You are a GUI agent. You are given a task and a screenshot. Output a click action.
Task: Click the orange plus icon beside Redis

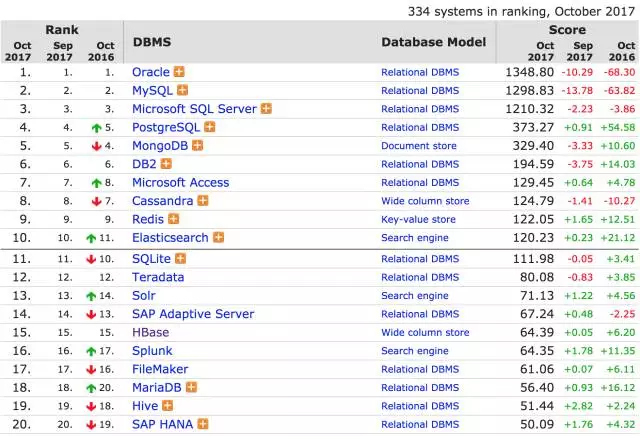(173, 219)
